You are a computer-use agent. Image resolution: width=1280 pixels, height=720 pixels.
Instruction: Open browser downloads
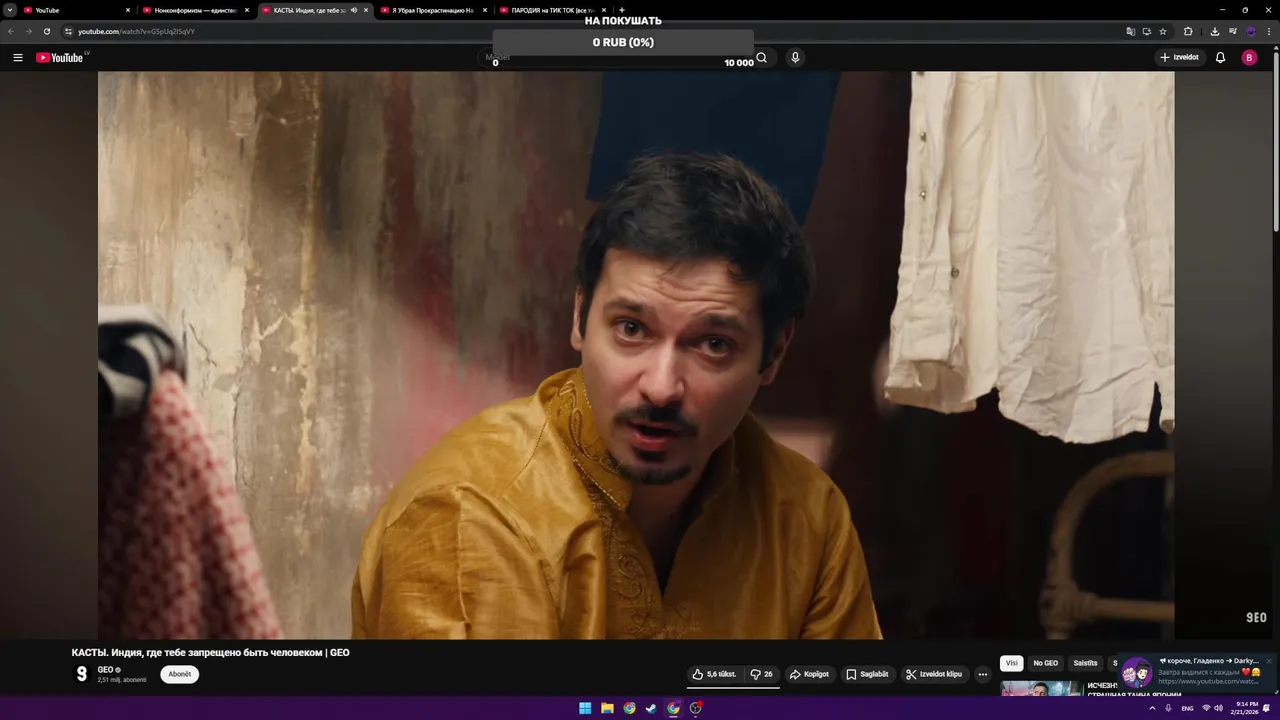1215,31
